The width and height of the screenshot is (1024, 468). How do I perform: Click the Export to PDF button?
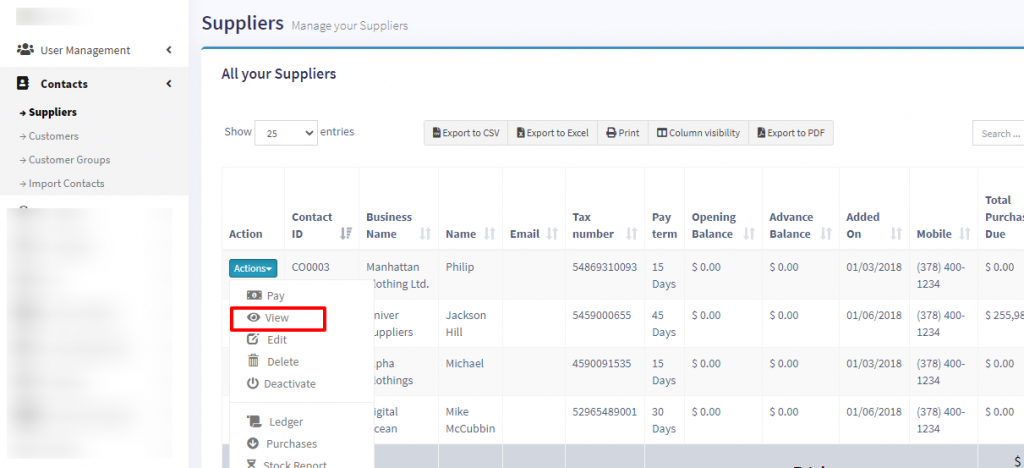(x=790, y=133)
